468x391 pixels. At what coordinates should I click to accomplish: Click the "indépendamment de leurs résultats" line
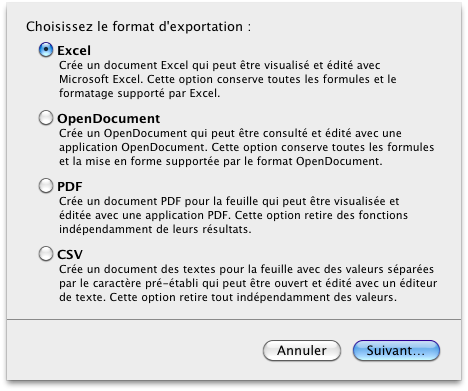[155, 229]
